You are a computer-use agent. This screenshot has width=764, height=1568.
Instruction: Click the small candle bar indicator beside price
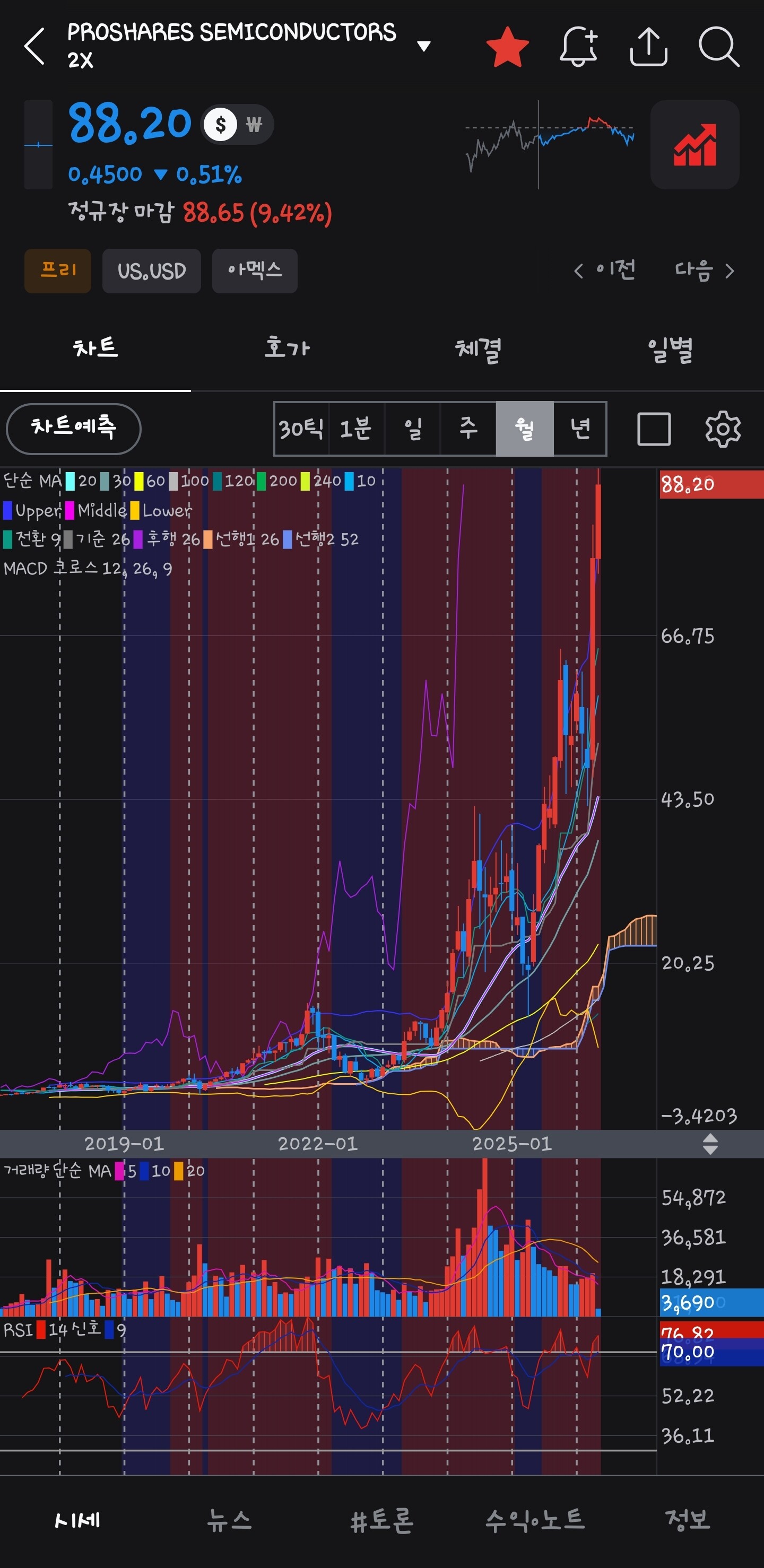pyautogui.click(x=38, y=145)
